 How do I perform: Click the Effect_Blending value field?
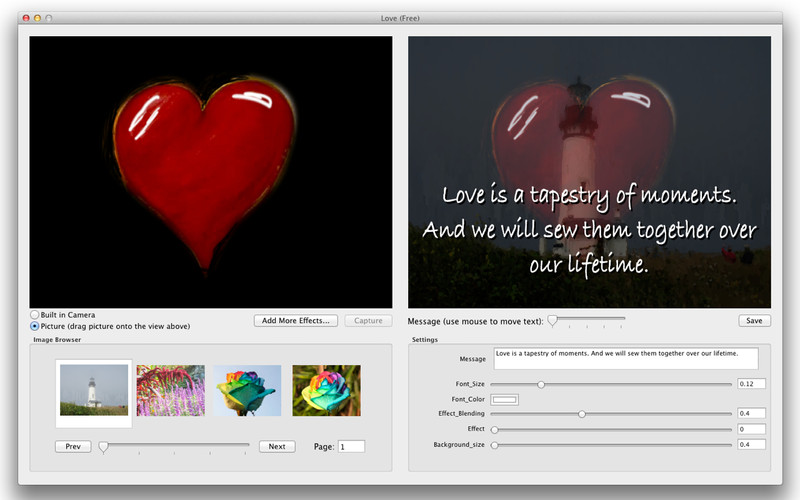pyautogui.click(x=752, y=413)
